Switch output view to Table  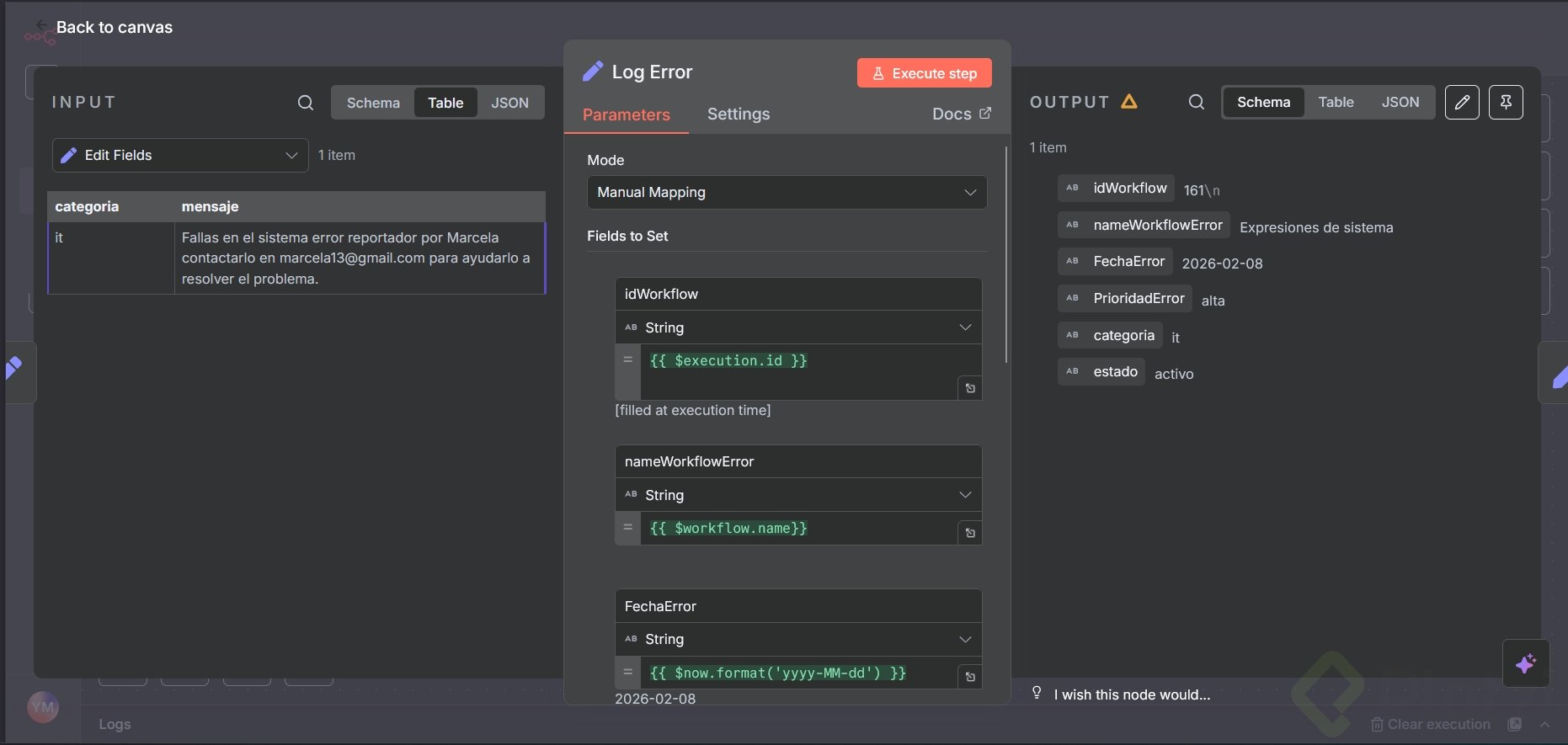(1336, 103)
